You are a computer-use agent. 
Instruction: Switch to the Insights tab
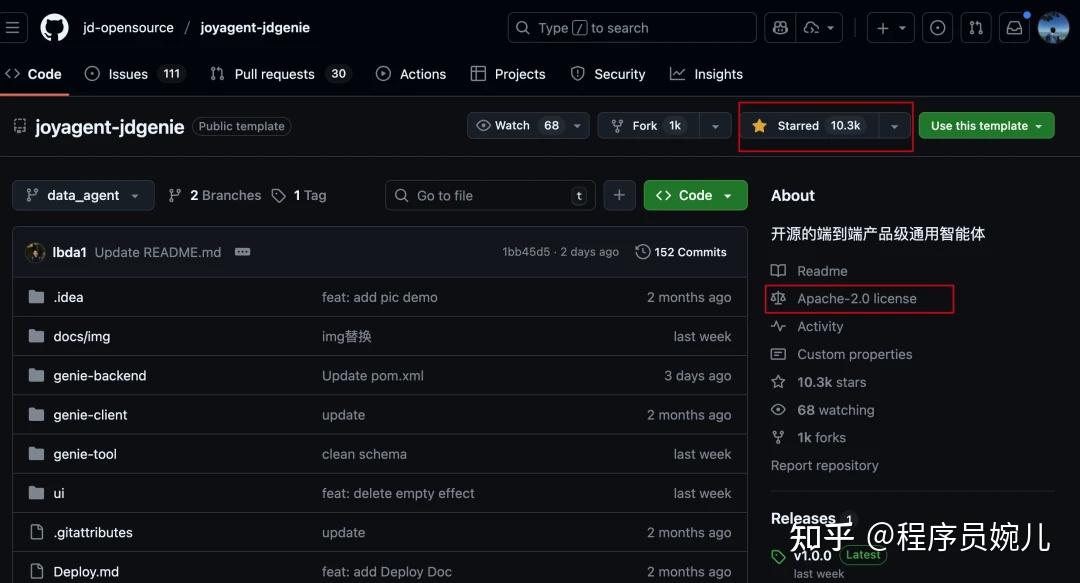click(707, 74)
